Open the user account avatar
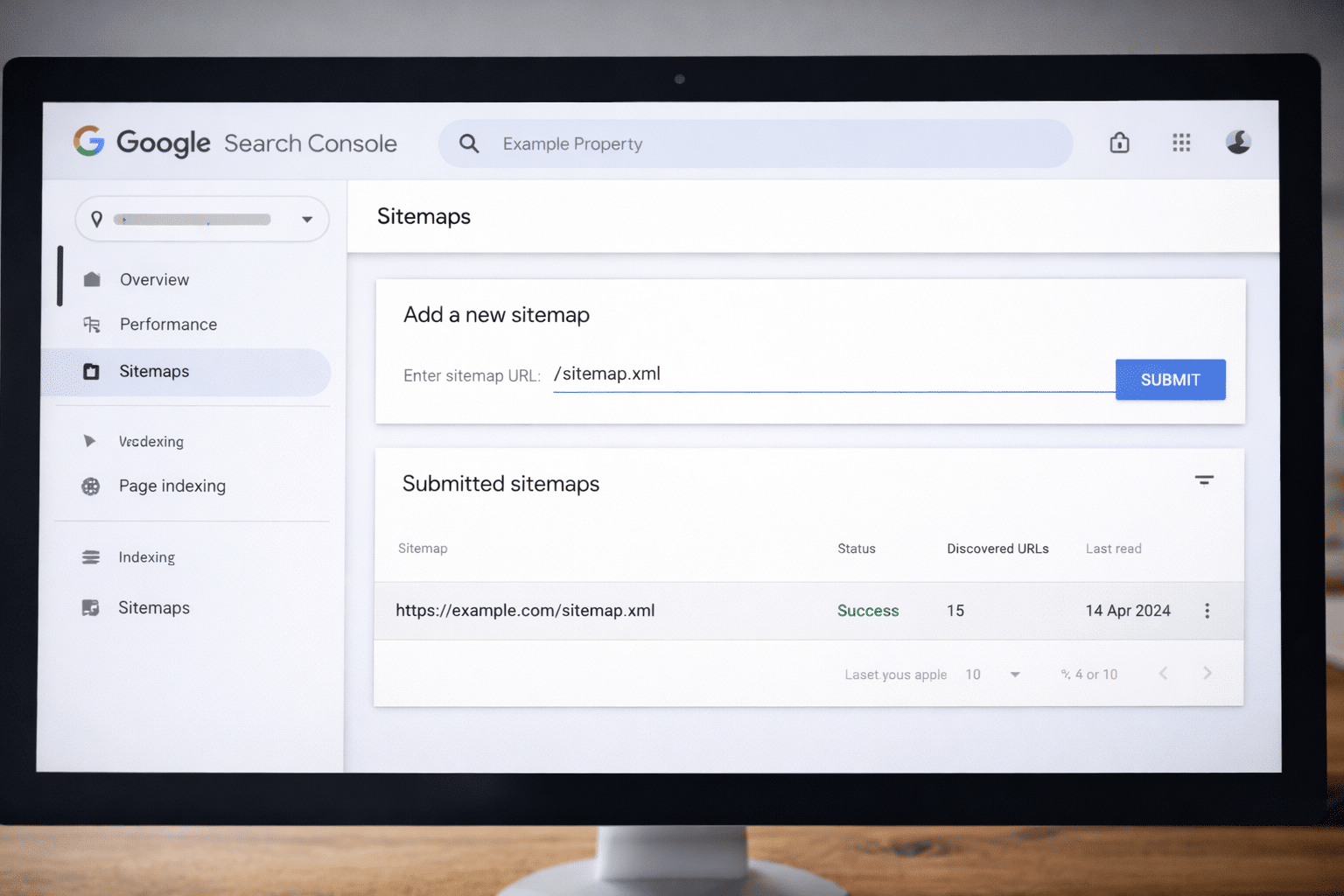Screen dimensions: 1344x896 click(x=1238, y=142)
